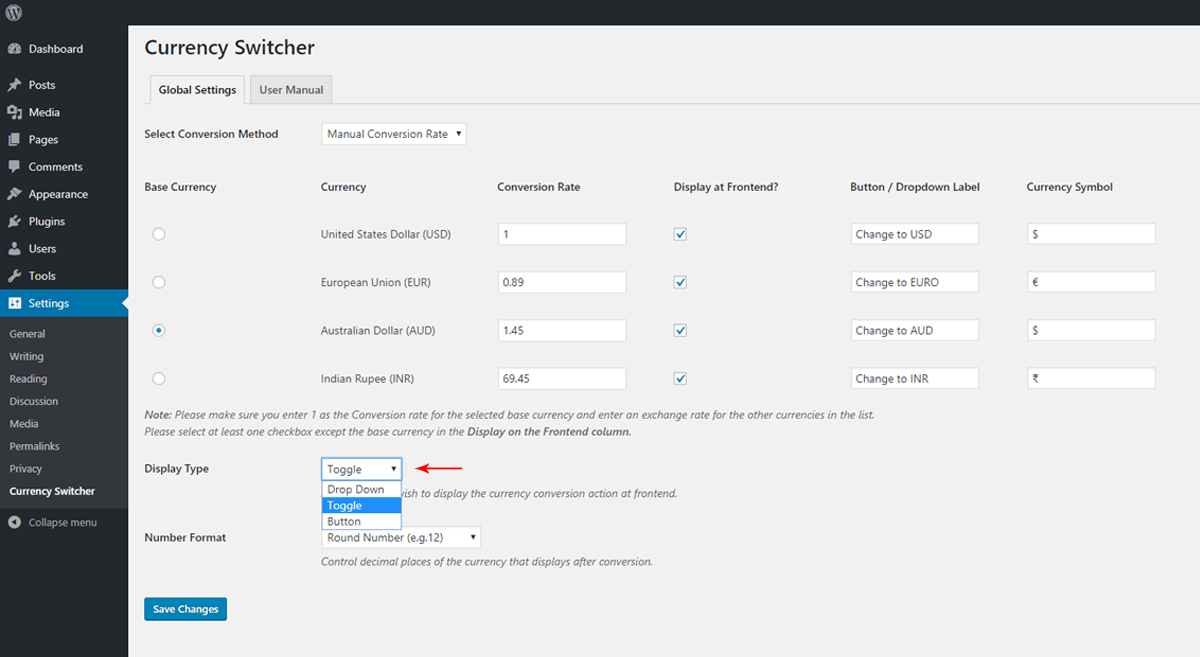Choose Toggle option in list

pos(361,506)
